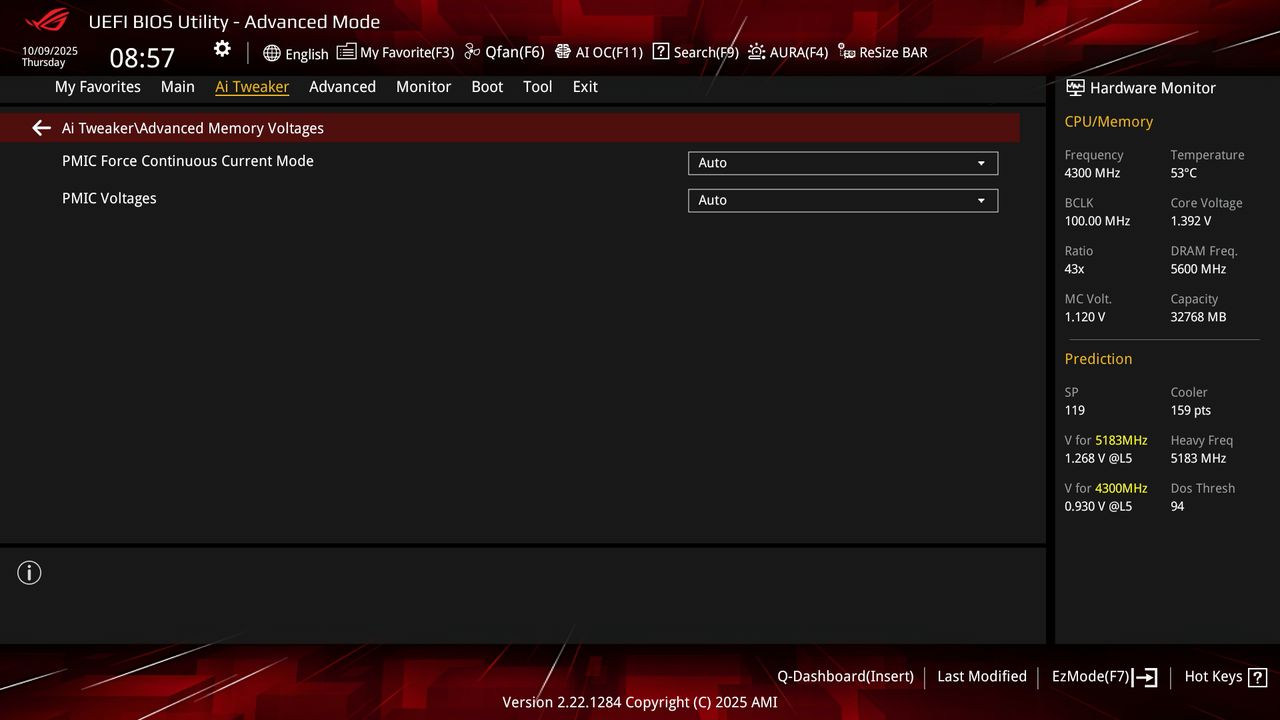1280x720 pixels.
Task: Open the Exit menu
Action: click(x=584, y=87)
